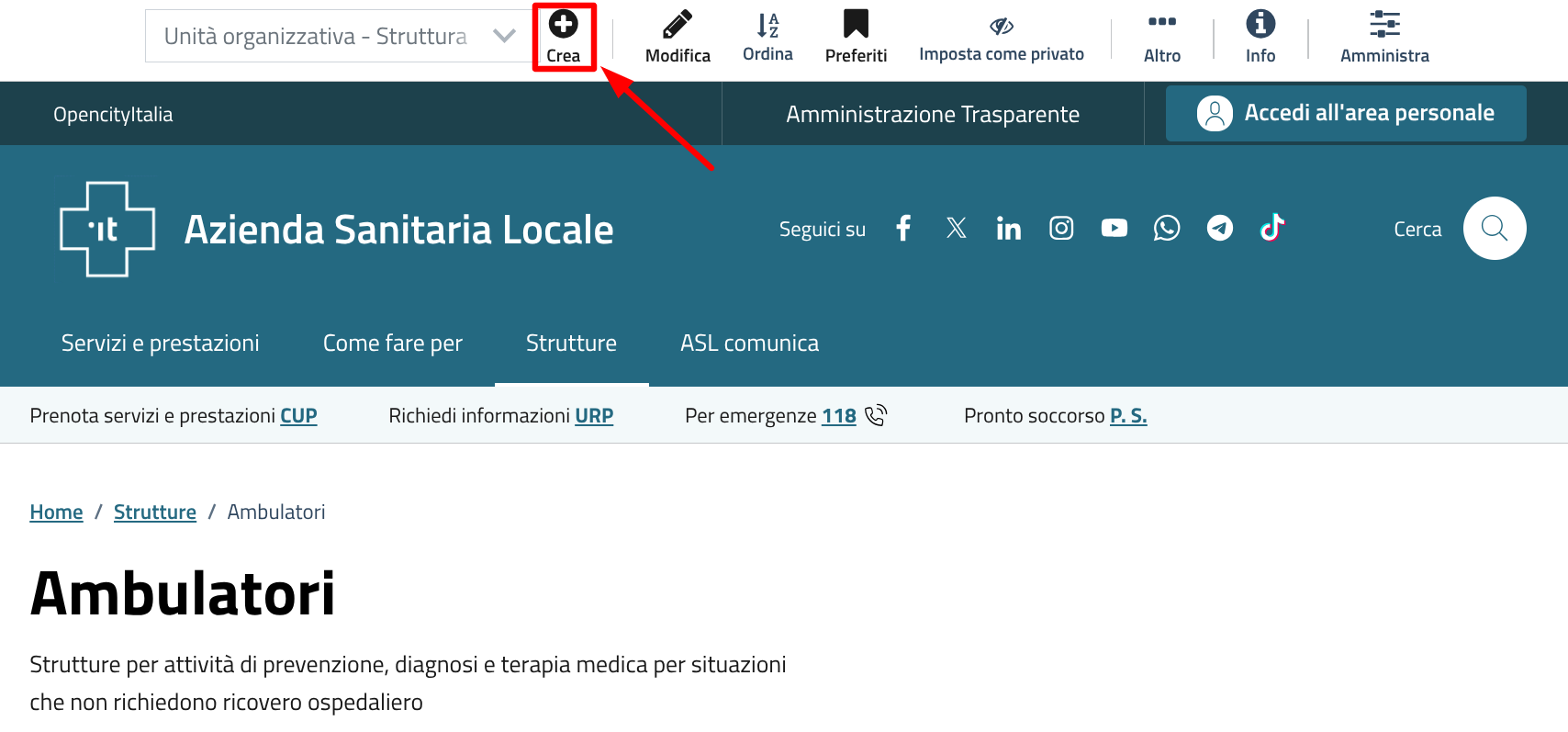Select the Strutture navigation tab

click(571, 343)
